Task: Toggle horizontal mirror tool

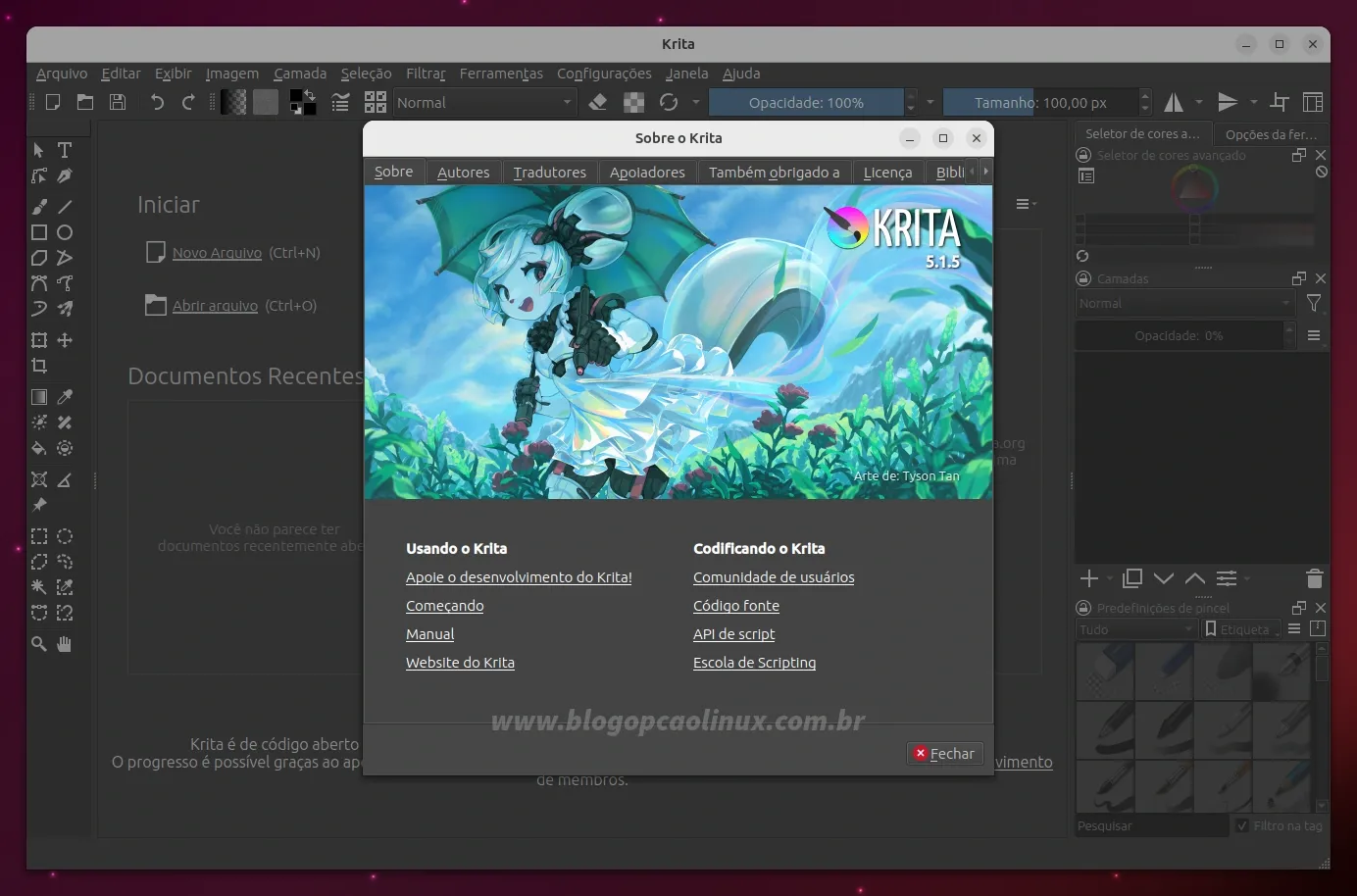Action: pos(1174,102)
